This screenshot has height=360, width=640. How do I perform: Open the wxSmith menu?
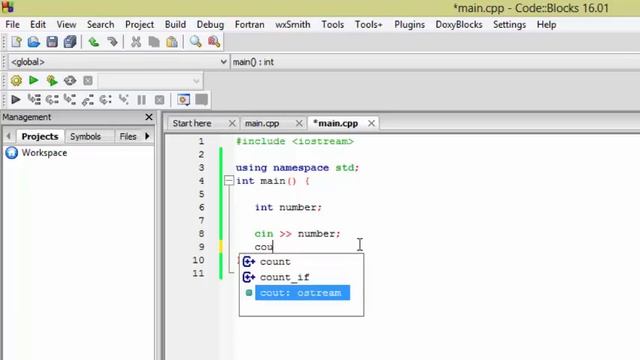point(293,24)
